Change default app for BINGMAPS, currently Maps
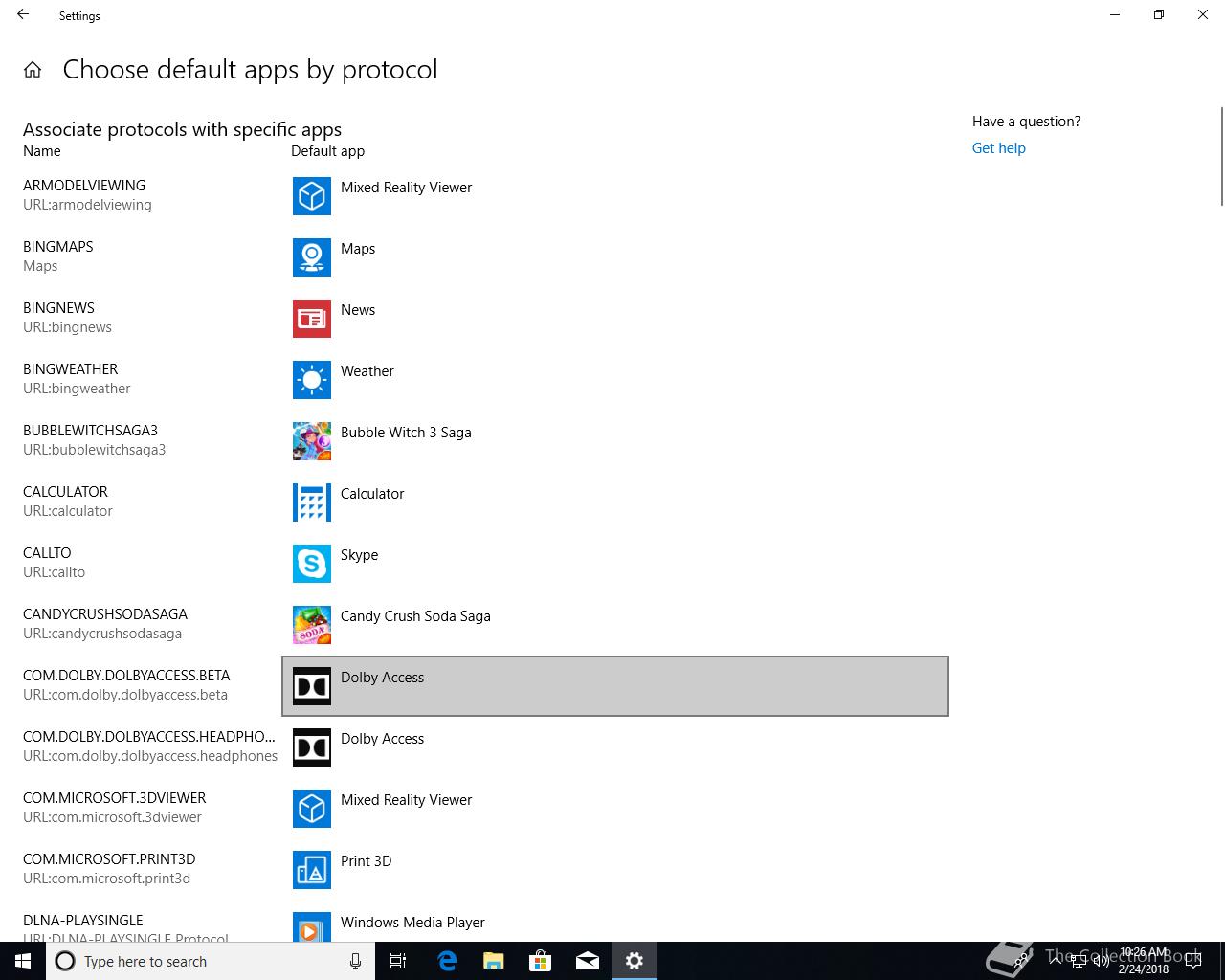1225x980 pixels. point(615,257)
